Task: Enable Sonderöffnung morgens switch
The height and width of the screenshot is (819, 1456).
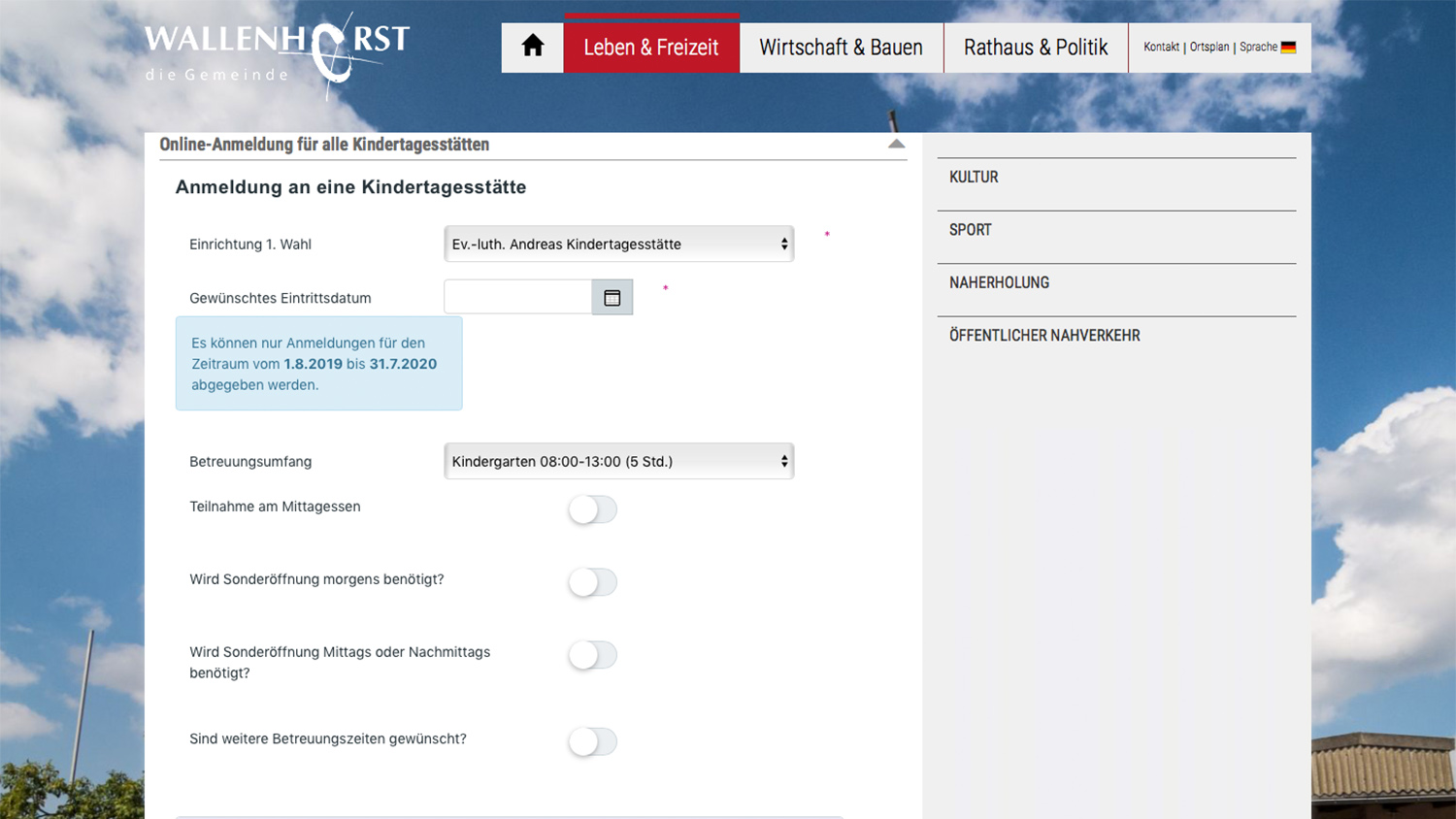Action: point(593,582)
